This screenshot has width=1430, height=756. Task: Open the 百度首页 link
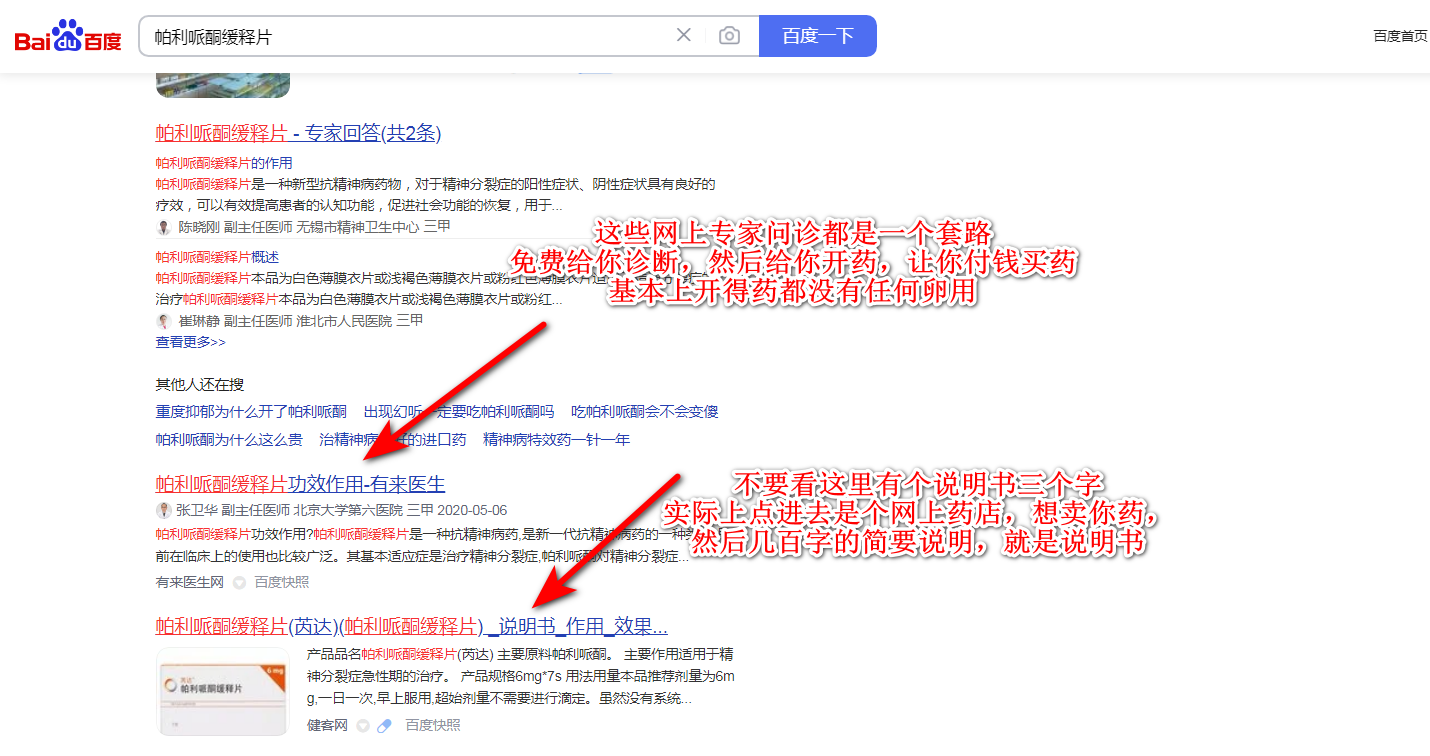tap(1400, 36)
